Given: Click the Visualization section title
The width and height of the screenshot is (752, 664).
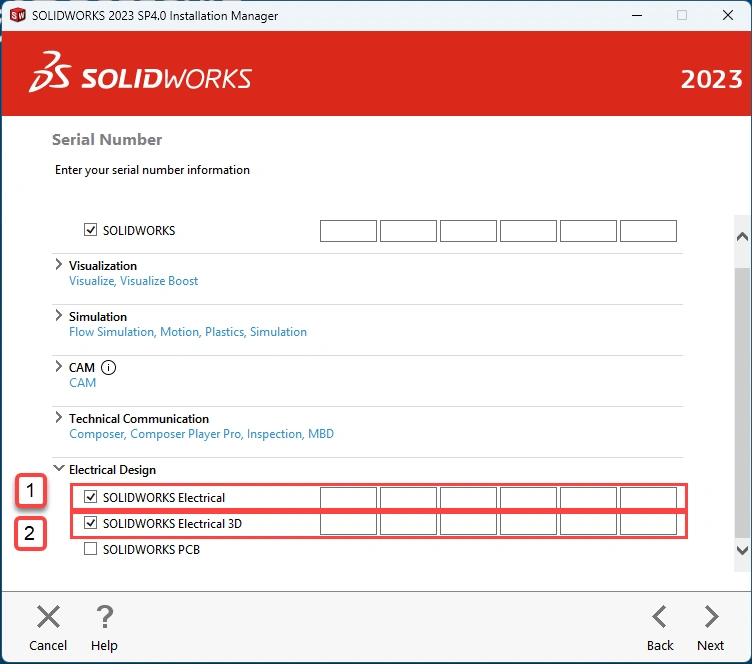Looking at the screenshot, I should tap(103, 266).
